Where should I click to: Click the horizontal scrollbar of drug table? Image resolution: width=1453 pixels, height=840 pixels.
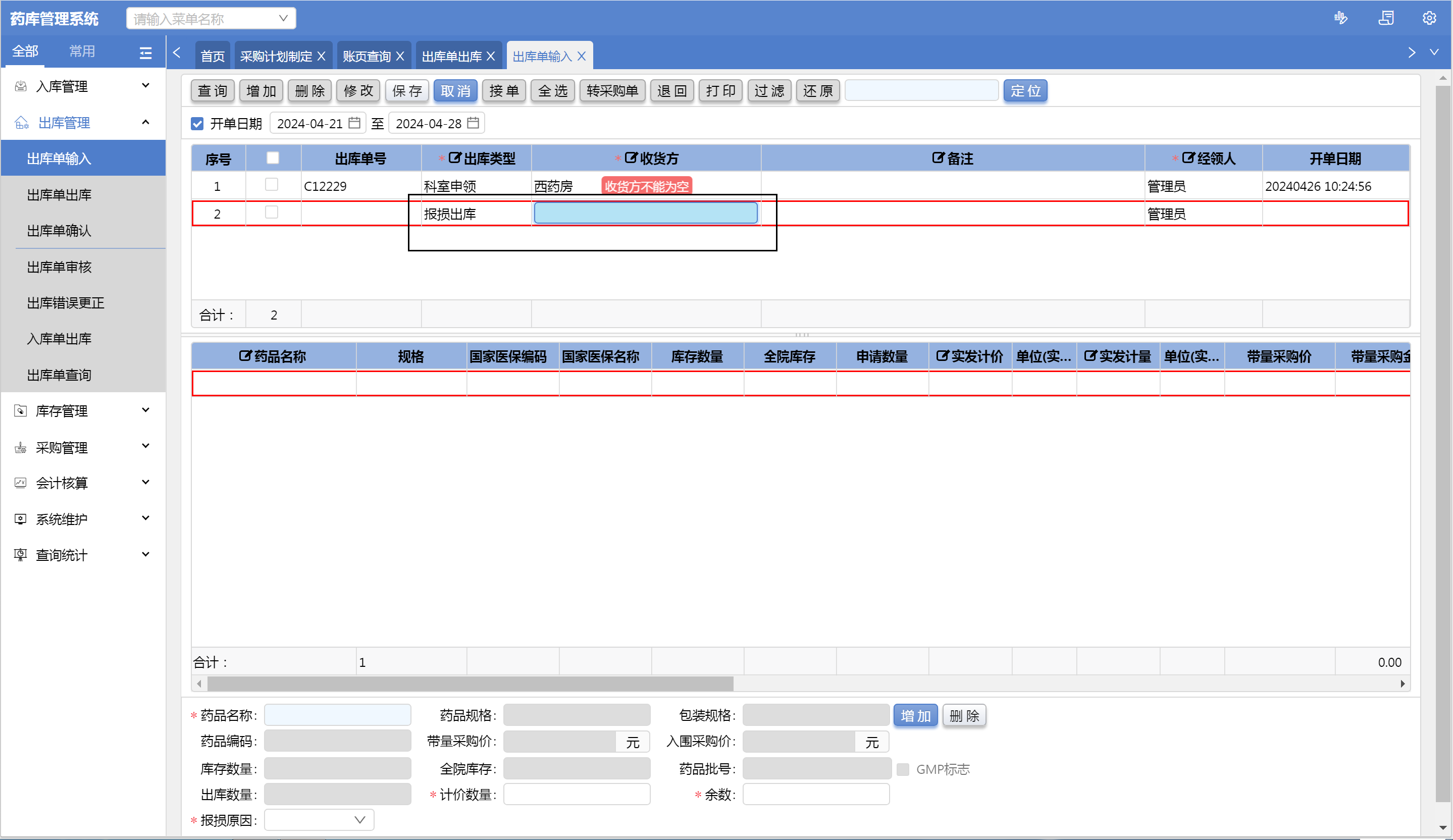470,684
